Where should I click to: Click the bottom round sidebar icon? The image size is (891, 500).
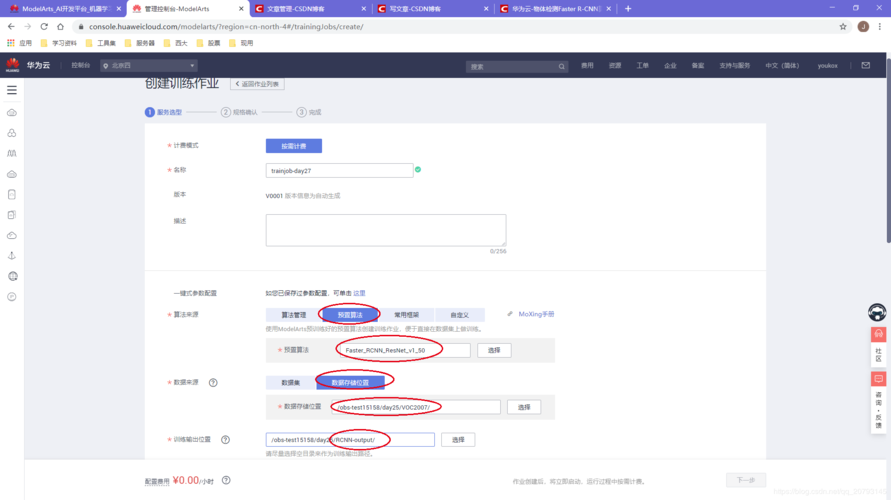coord(11,297)
